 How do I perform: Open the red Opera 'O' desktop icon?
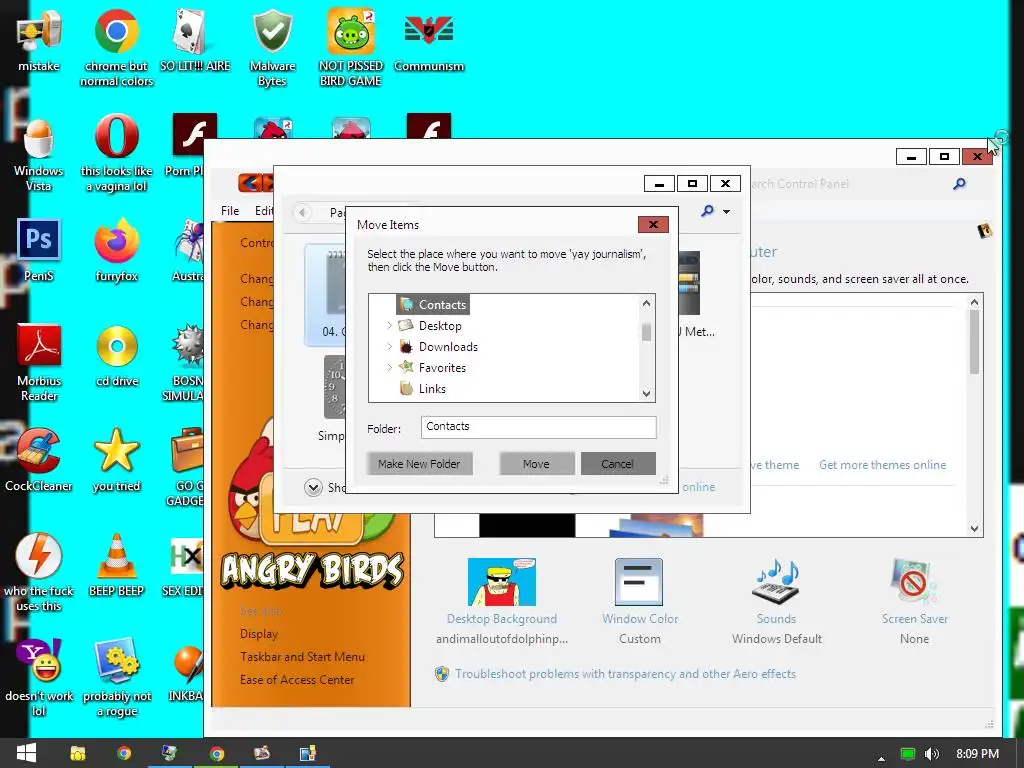[116, 154]
